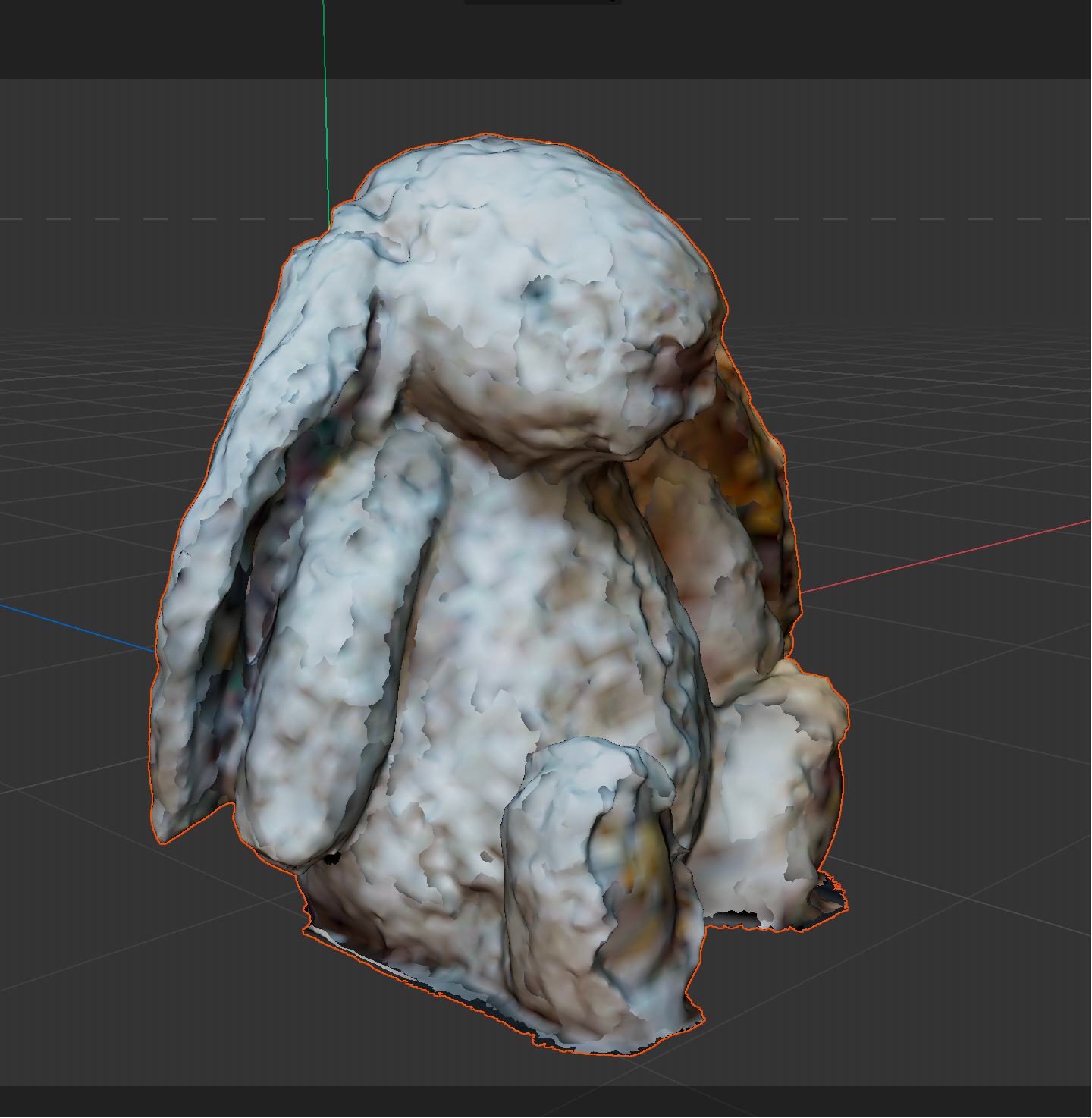This screenshot has height=1118, width=1092.
Task: Click the dark footer band below the viewport
Action: 546,1101
